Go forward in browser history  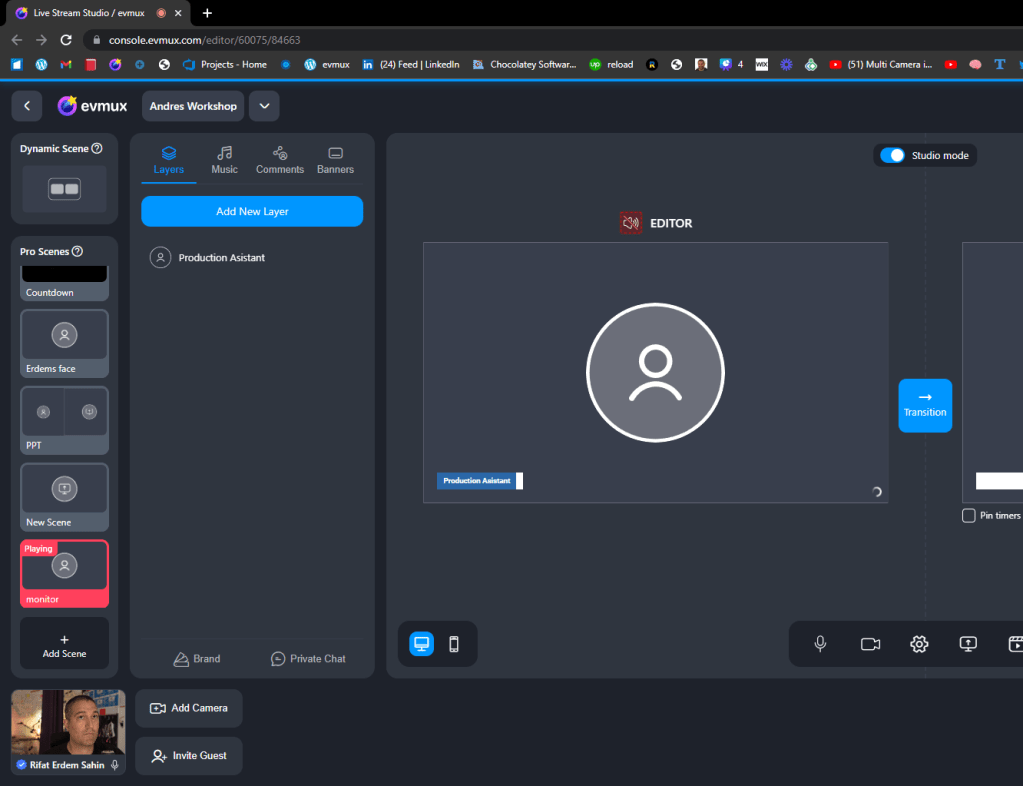[x=41, y=40]
